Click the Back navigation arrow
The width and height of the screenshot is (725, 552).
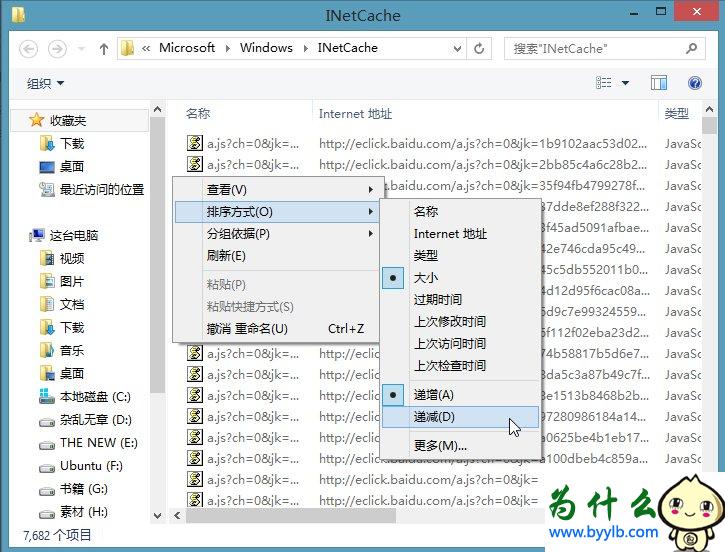click(28, 49)
